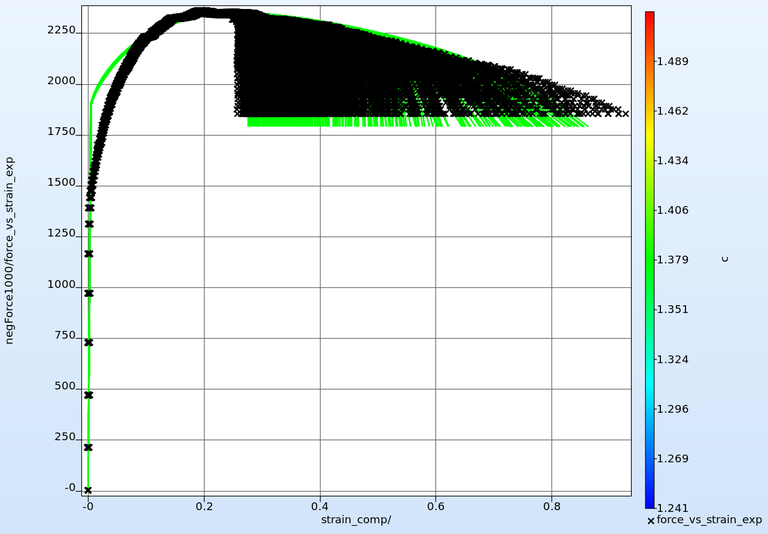Click the force_vs_strain_exp legend label
The width and height of the screenshot is (768, 534).
tap(709, 521)
